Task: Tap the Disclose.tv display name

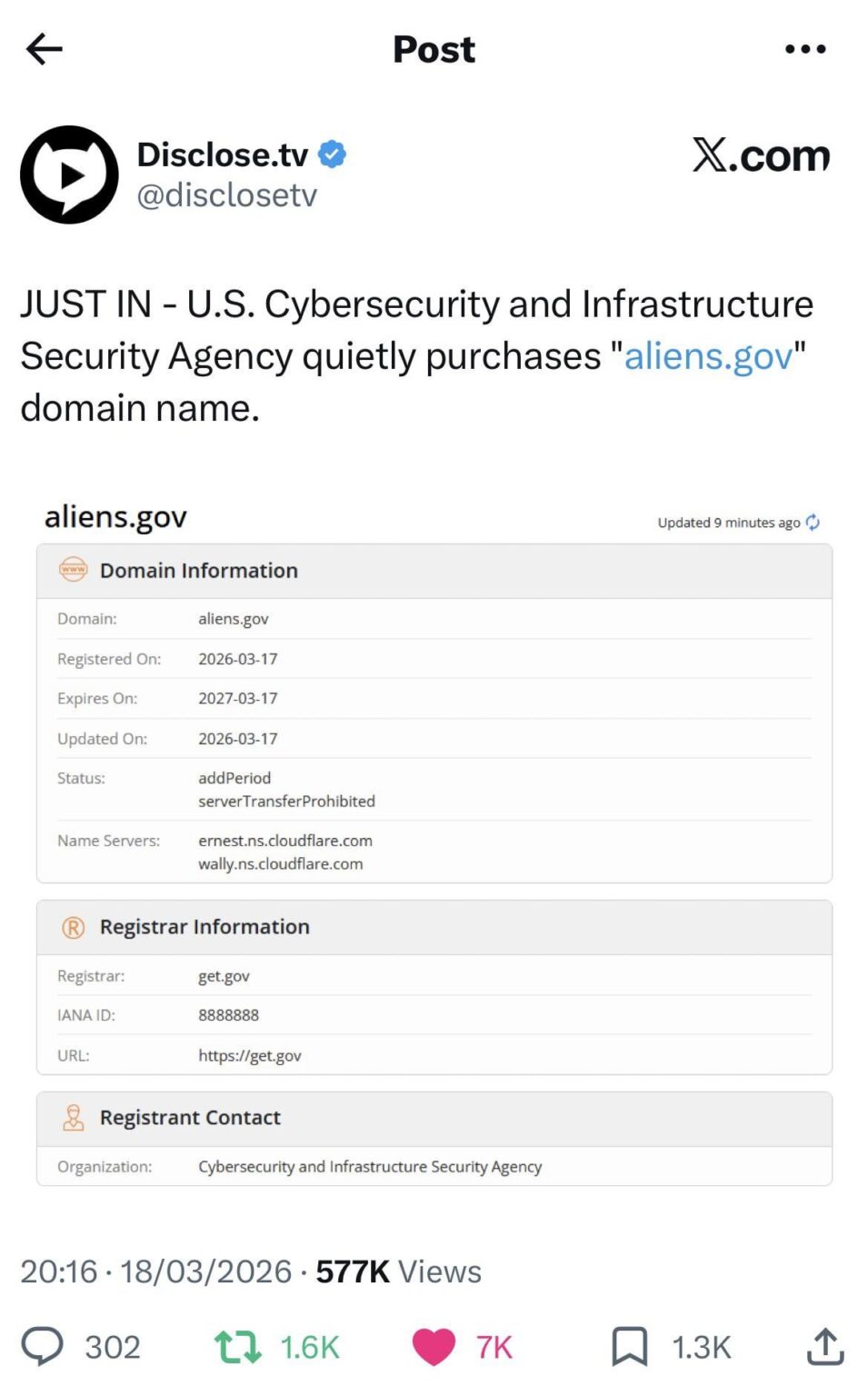Action: [x=223, y=155]
